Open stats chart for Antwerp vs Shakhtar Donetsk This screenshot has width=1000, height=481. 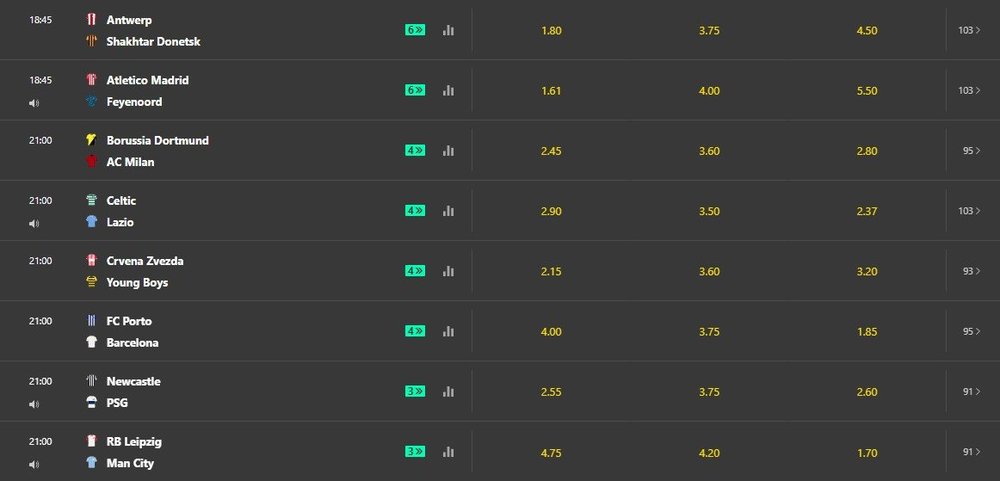pyautogui.click(x=448, y=30)
